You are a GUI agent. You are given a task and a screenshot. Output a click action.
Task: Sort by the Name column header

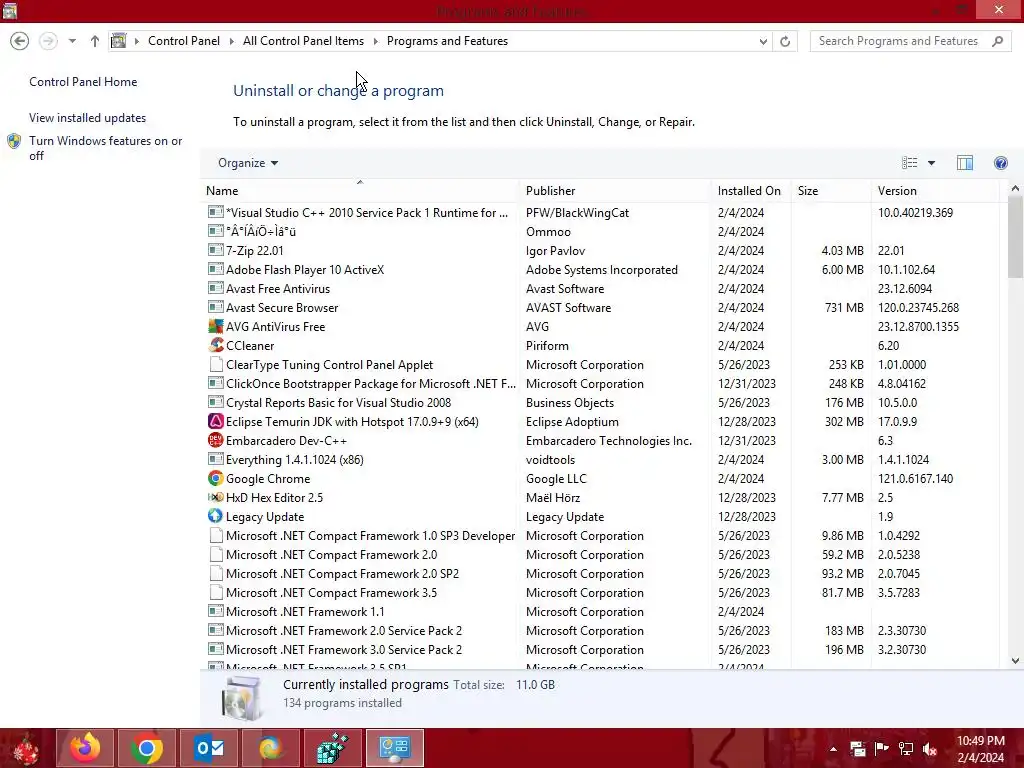point(360,191)
